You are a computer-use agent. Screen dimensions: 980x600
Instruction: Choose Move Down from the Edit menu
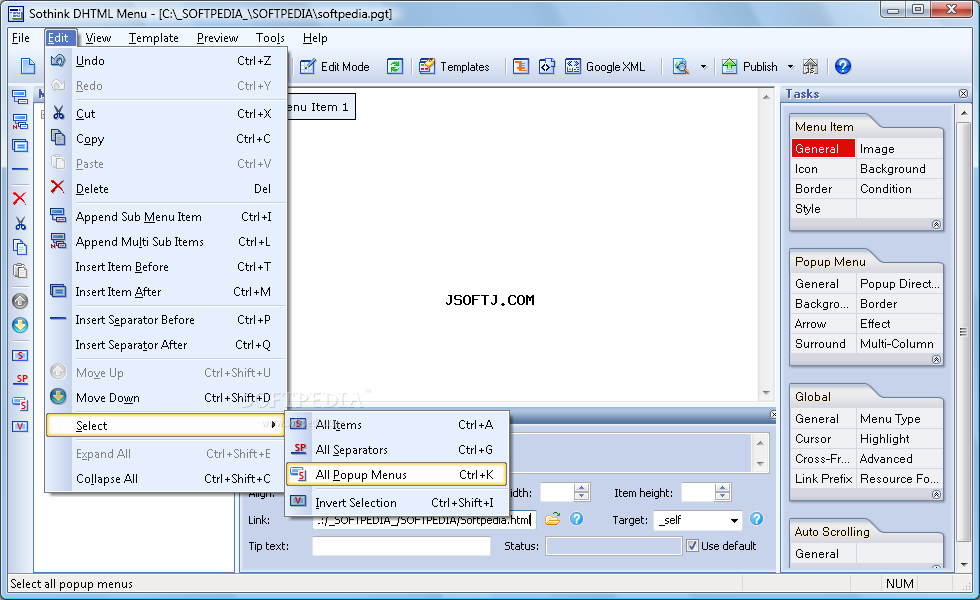coord(166,398)
